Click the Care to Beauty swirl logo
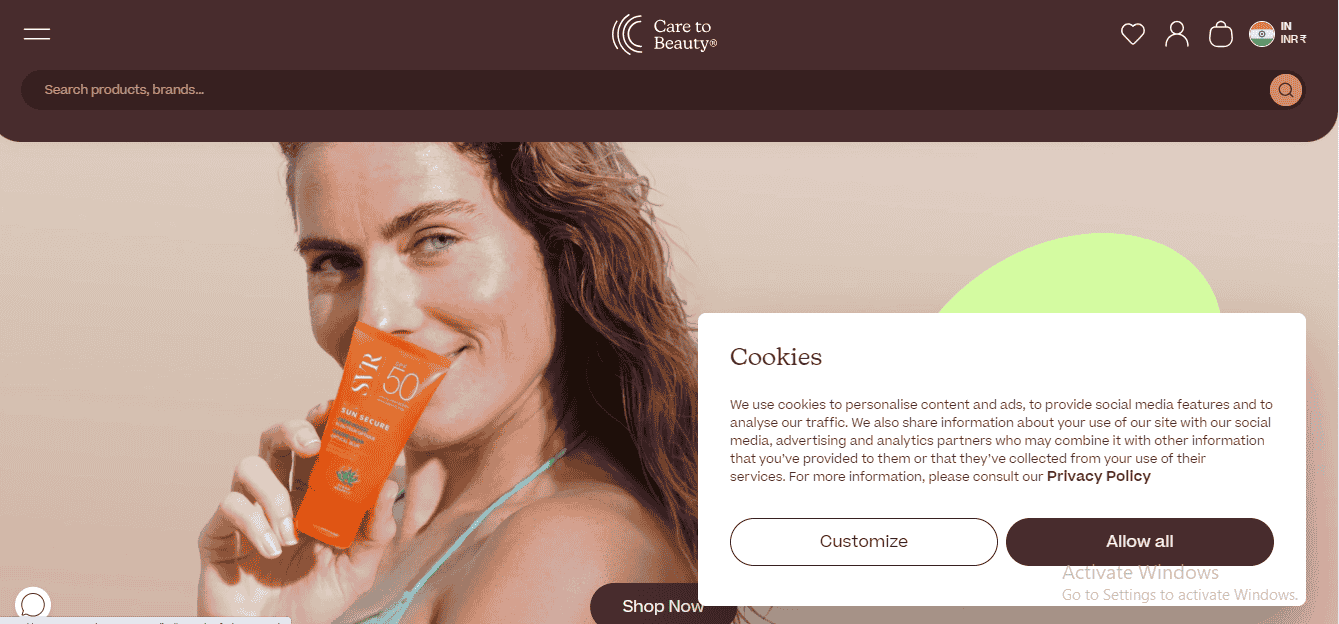1339x624 pixels. tap(627, 34)
